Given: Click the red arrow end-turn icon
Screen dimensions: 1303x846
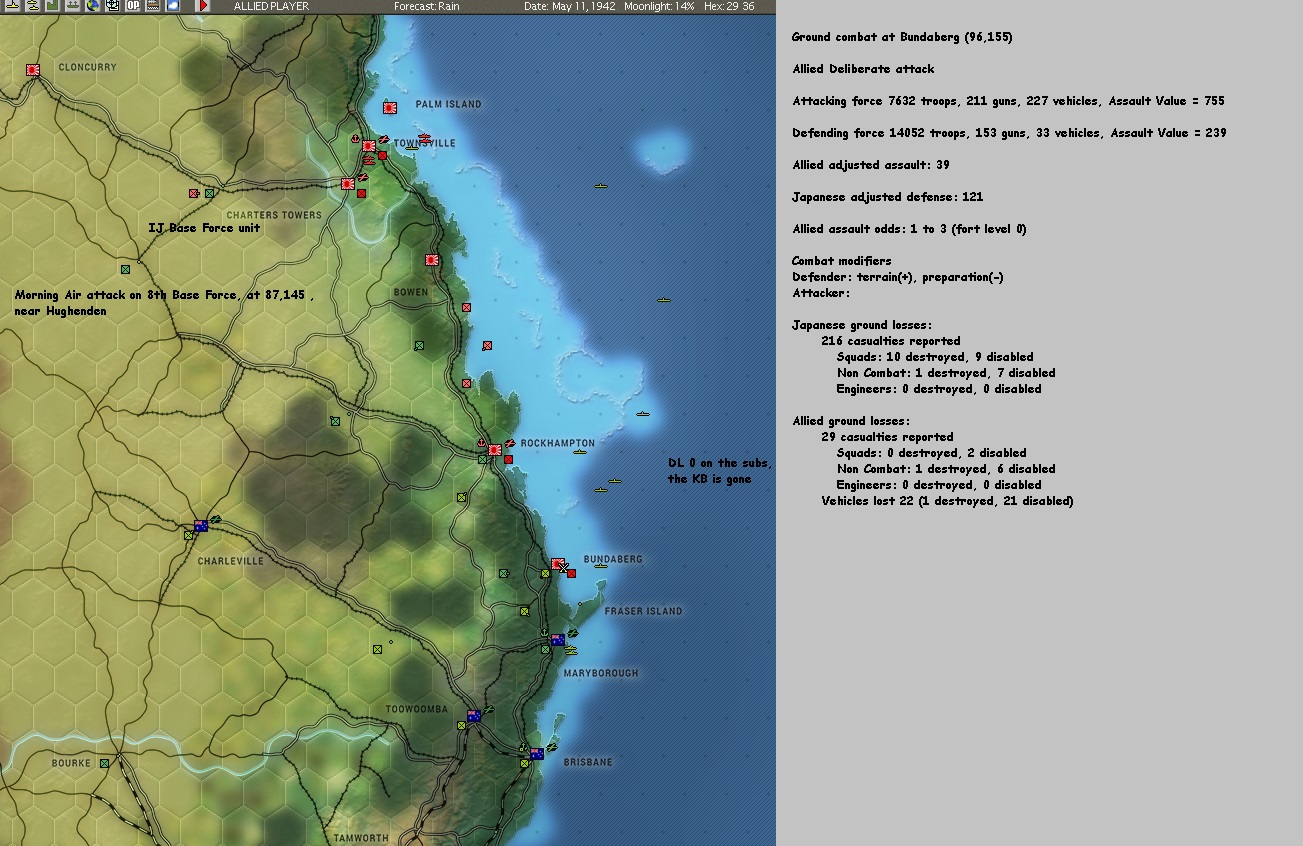Looking at the screenshot, I should point(203,6).
